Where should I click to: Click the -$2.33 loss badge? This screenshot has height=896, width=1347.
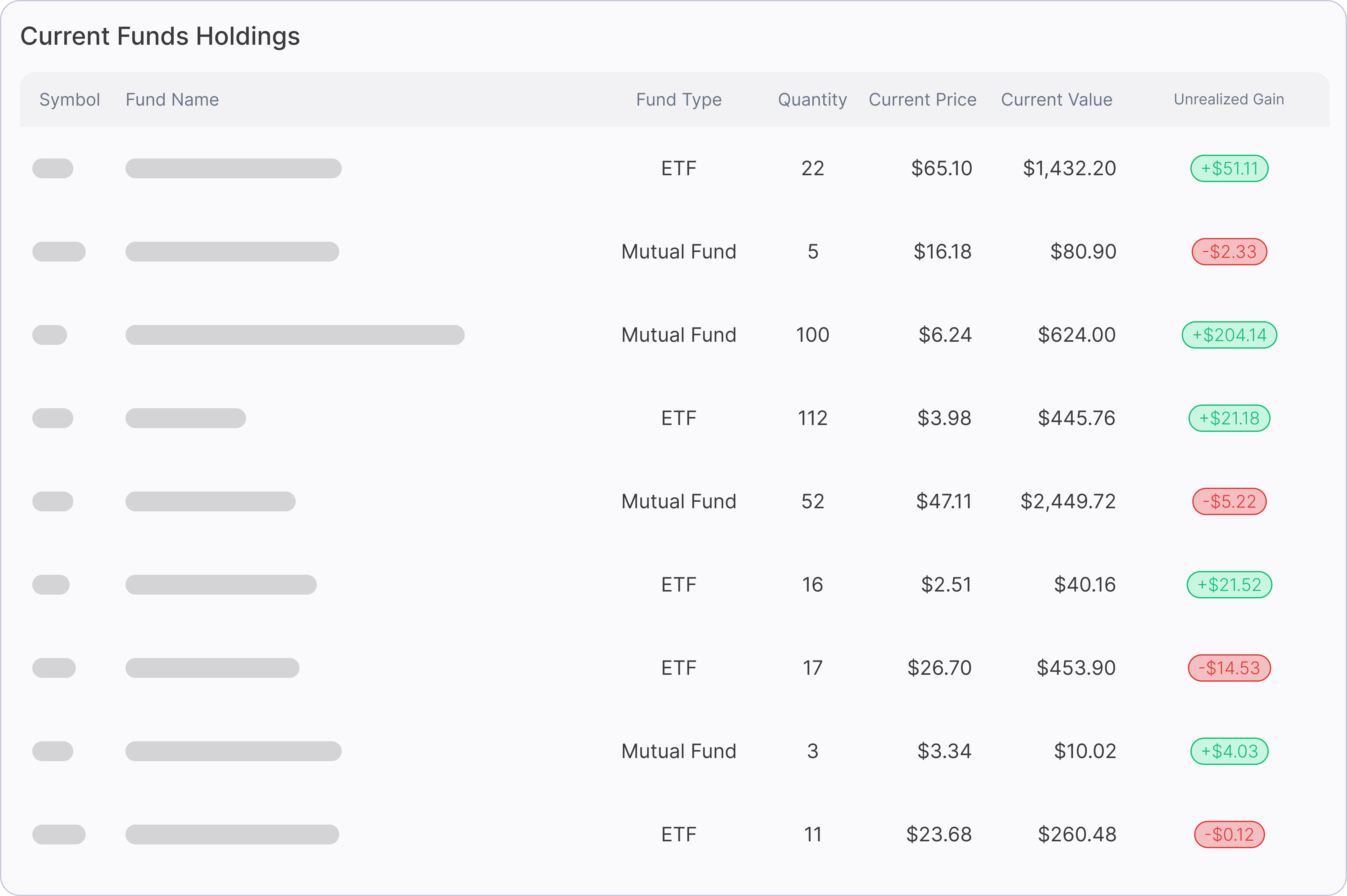[1229, 252]
